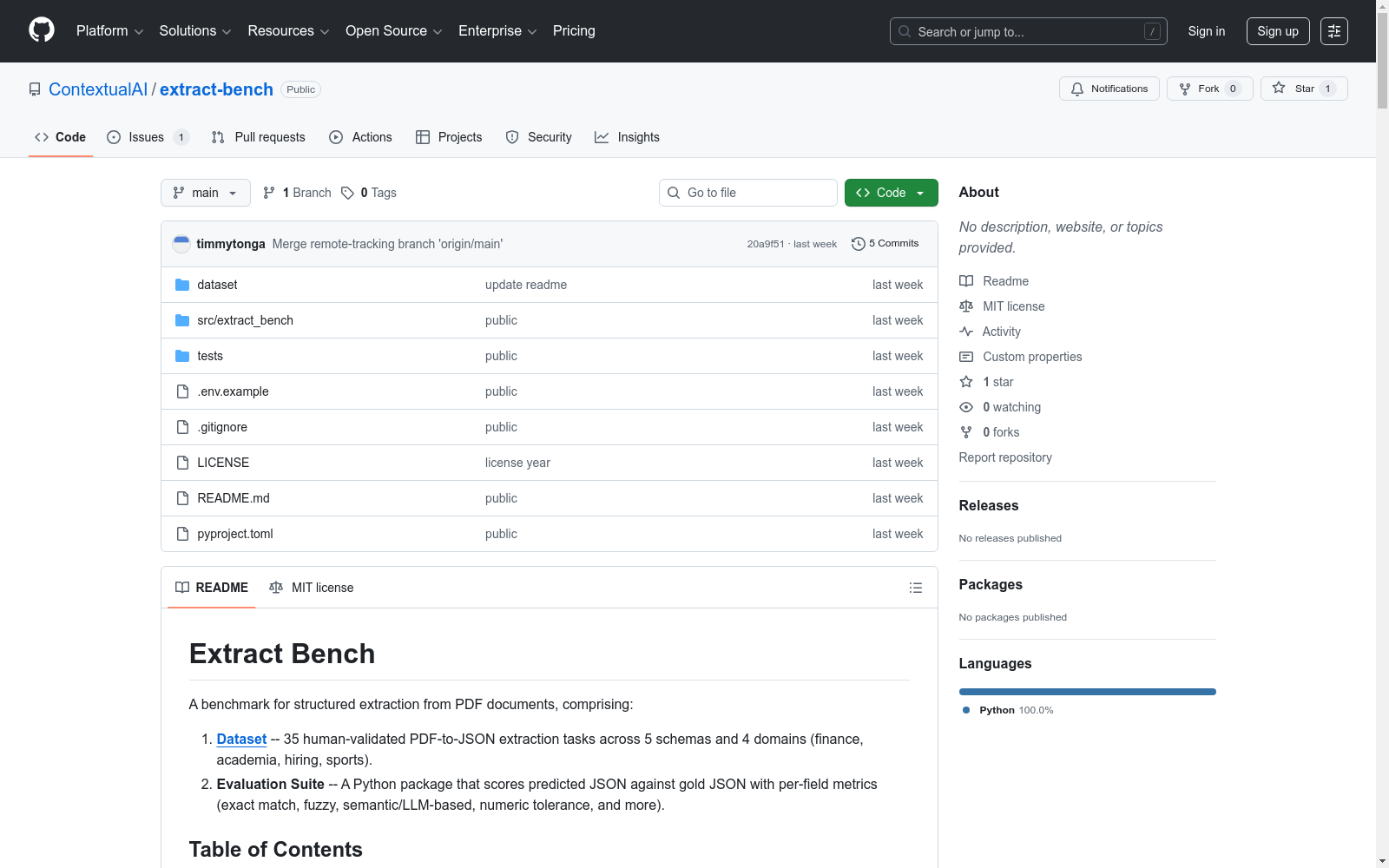Click the repository icon beside ContextualAI
This screenshot has width=1389, height=868.
[35, 89]
